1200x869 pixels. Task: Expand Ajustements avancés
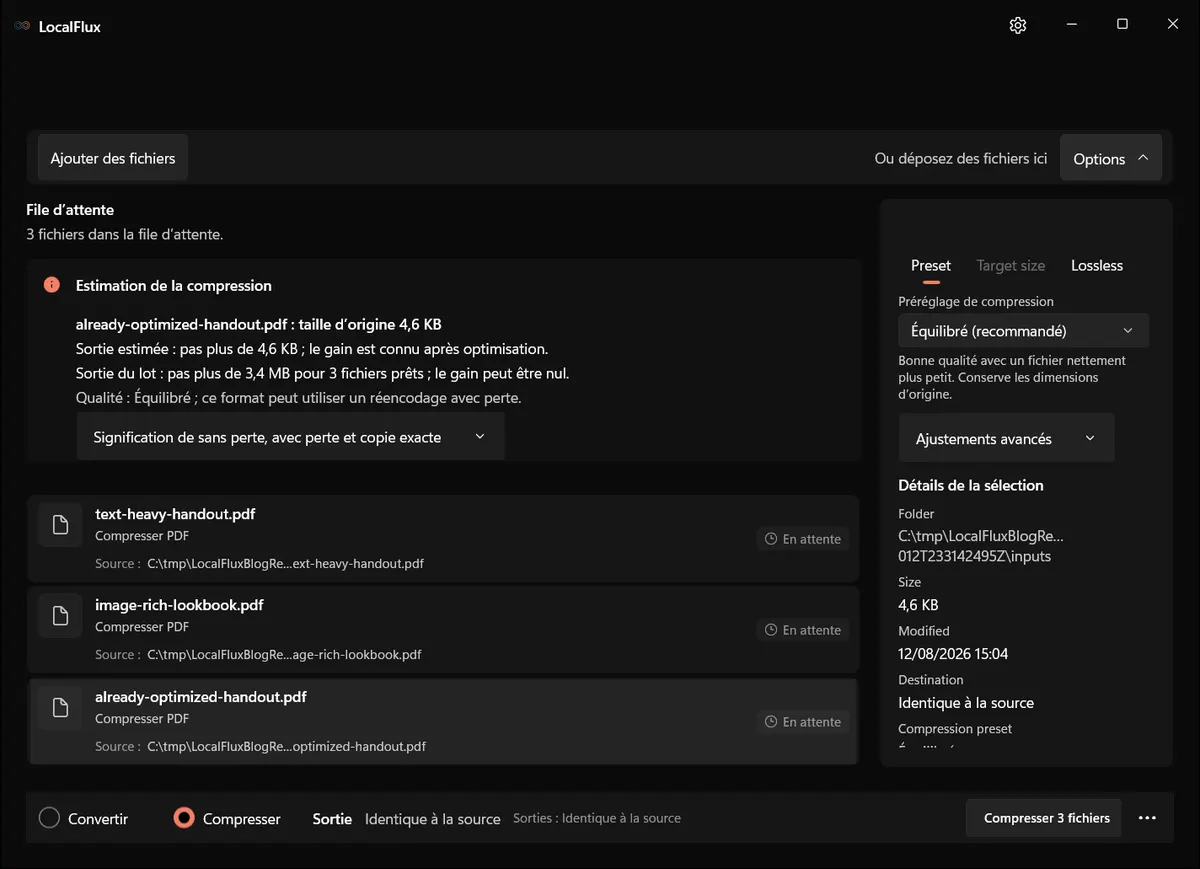1006,438
